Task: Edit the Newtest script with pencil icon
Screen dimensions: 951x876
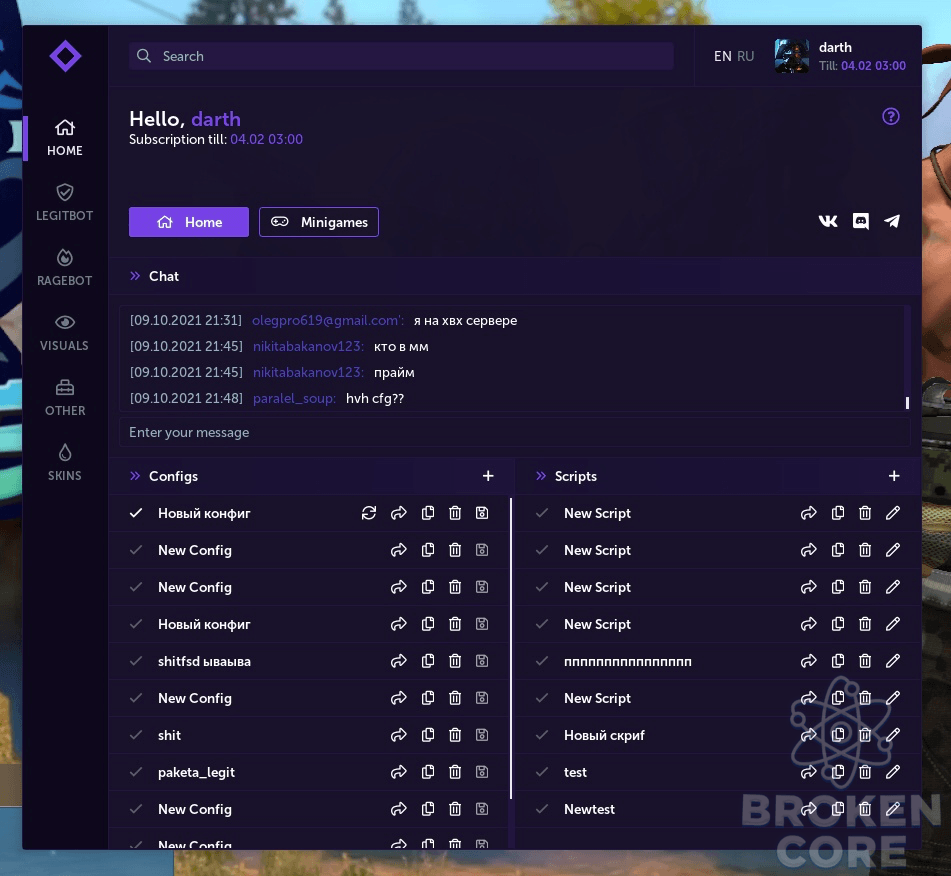Action: [893, 809]
